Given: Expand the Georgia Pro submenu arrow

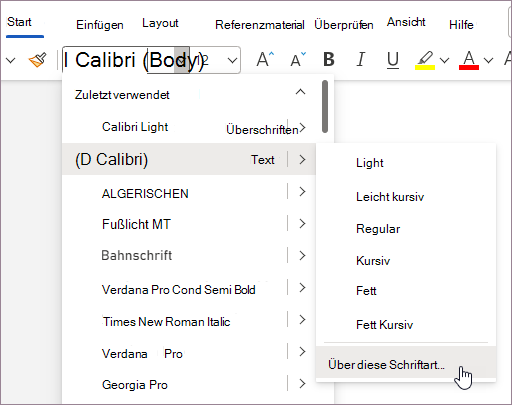Looking at the screenshot, I should pyautogui.click(x=302, y=384).
